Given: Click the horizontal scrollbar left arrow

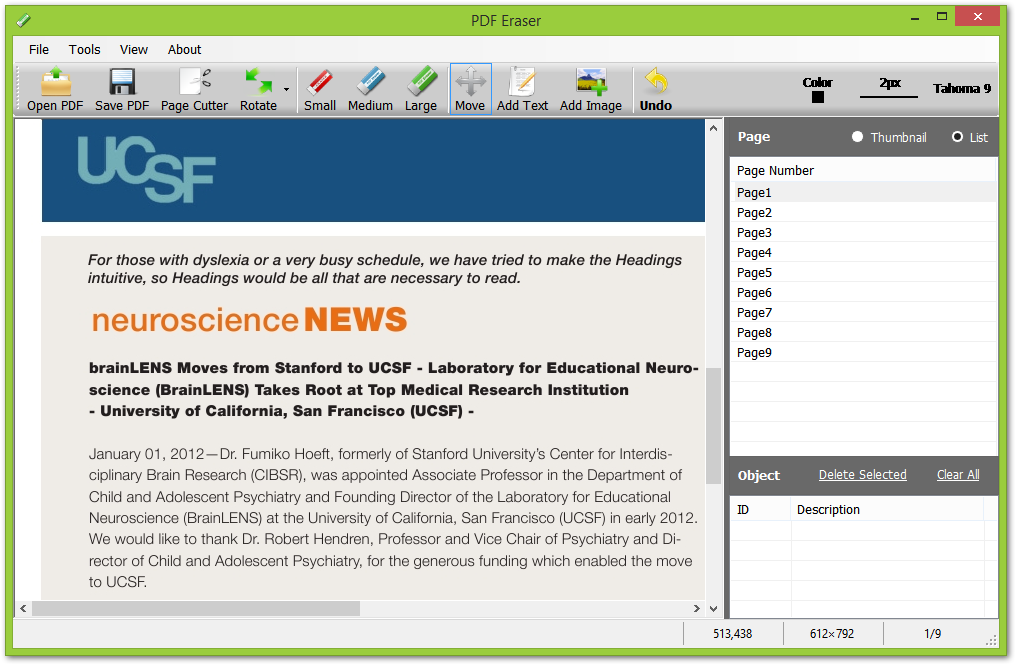Looking at the screenshot, I should [23, 609].
